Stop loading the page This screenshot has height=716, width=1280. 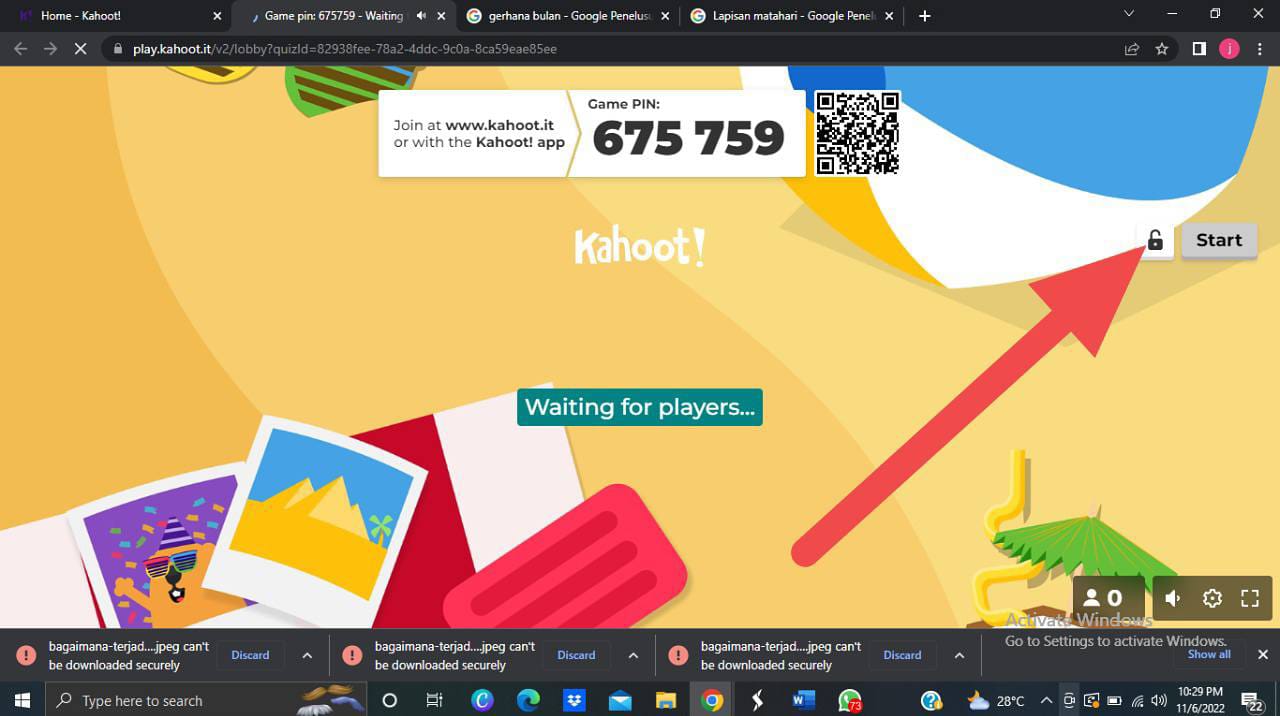click(x=80, y=49)
